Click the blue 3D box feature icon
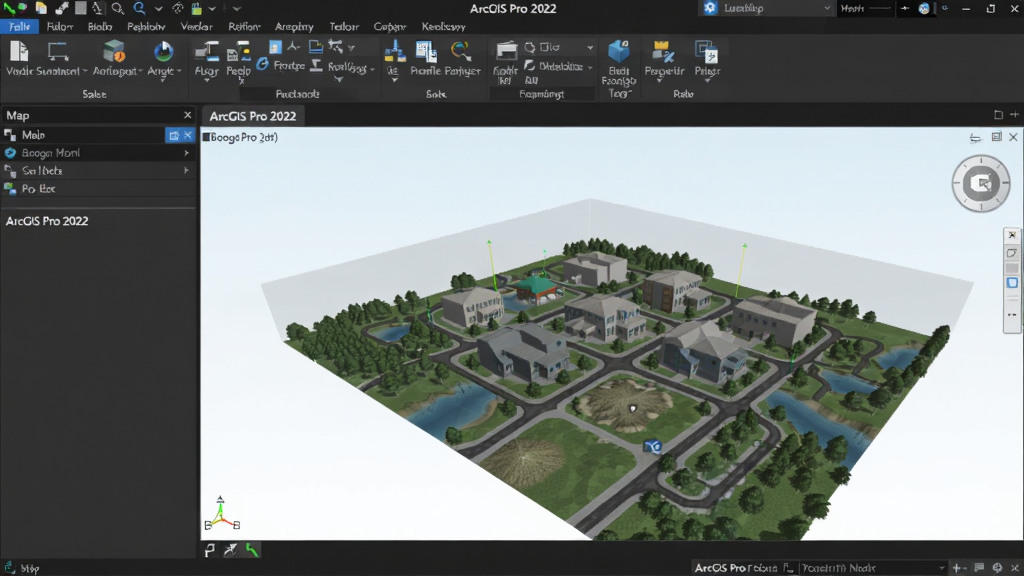This screenshot has height=576, width=1024. coord(618,51)
